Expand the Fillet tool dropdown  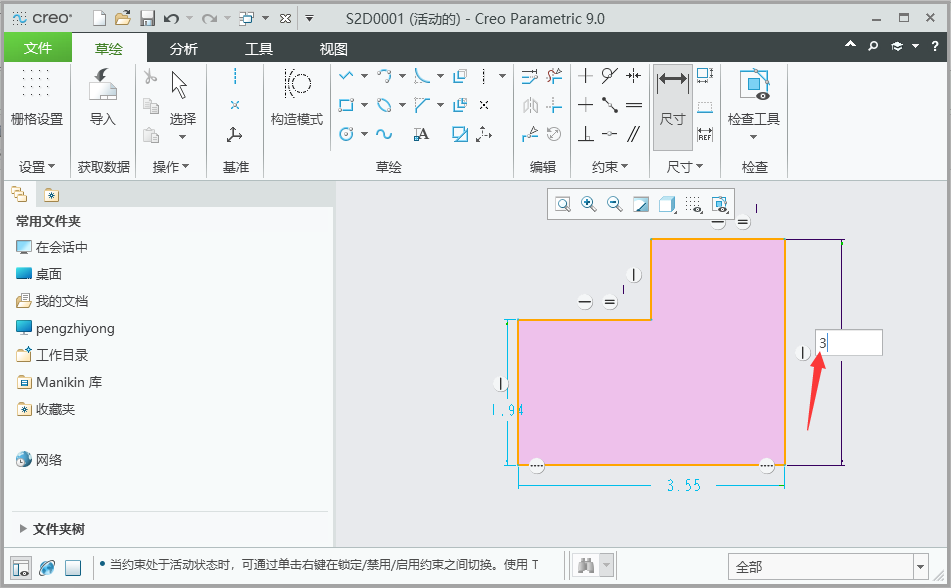point(440,76)
